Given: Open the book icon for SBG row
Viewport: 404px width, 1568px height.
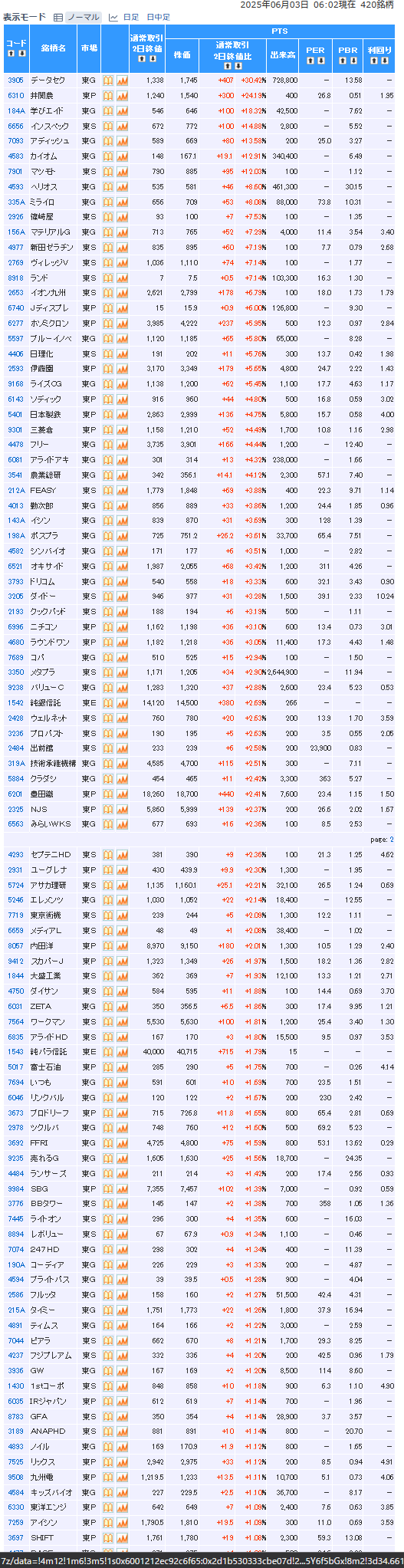Looking at the screenshot, I should pos(108,1188).
